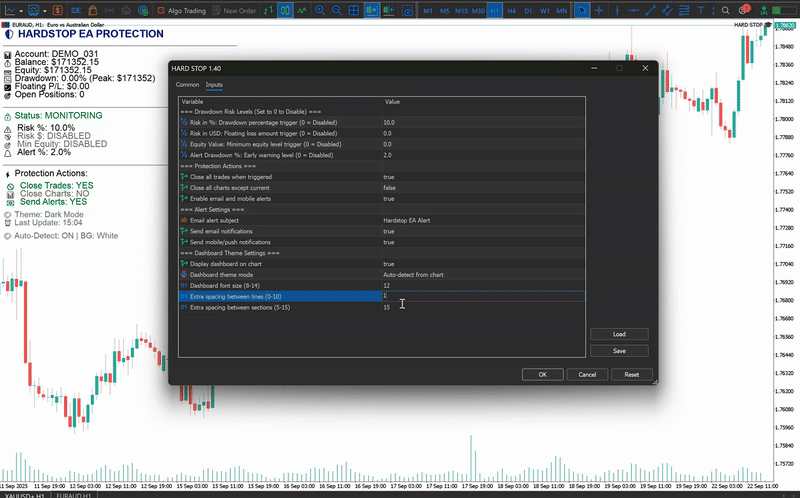Select the cursor arrow tool
800x498 pixels.
click(x=582, y=10)
